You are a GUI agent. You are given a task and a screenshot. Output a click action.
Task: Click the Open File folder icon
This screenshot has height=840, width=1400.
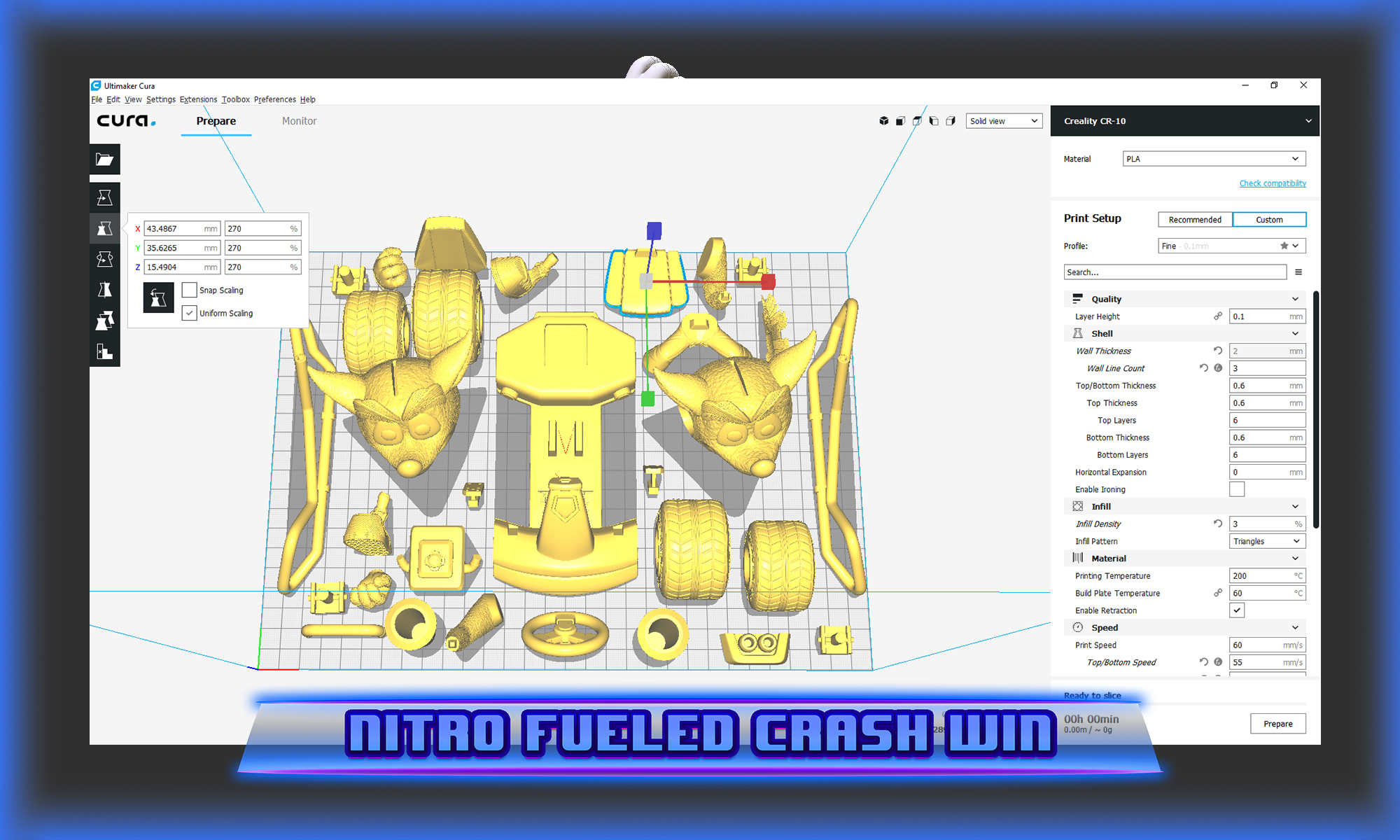tap(104, 160)
